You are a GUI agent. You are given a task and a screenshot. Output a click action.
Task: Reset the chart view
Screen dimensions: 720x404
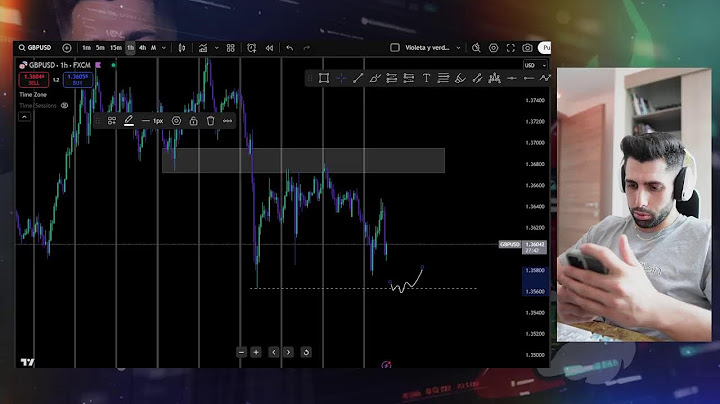tap(306, 352)
